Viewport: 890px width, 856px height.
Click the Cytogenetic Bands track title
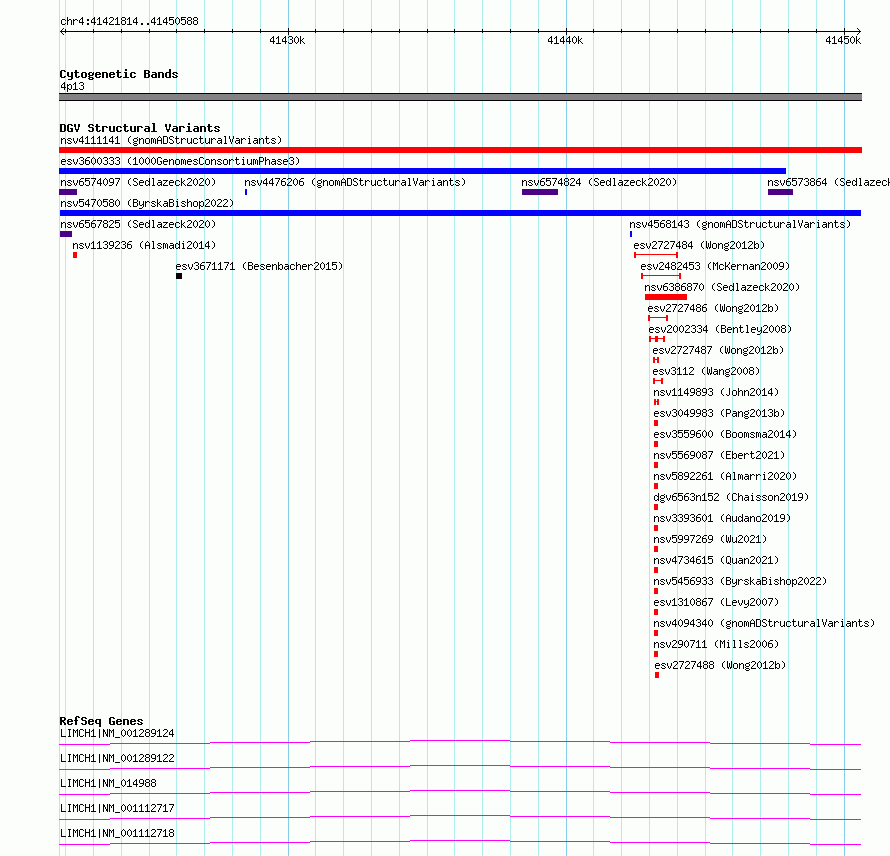(119, 74)
